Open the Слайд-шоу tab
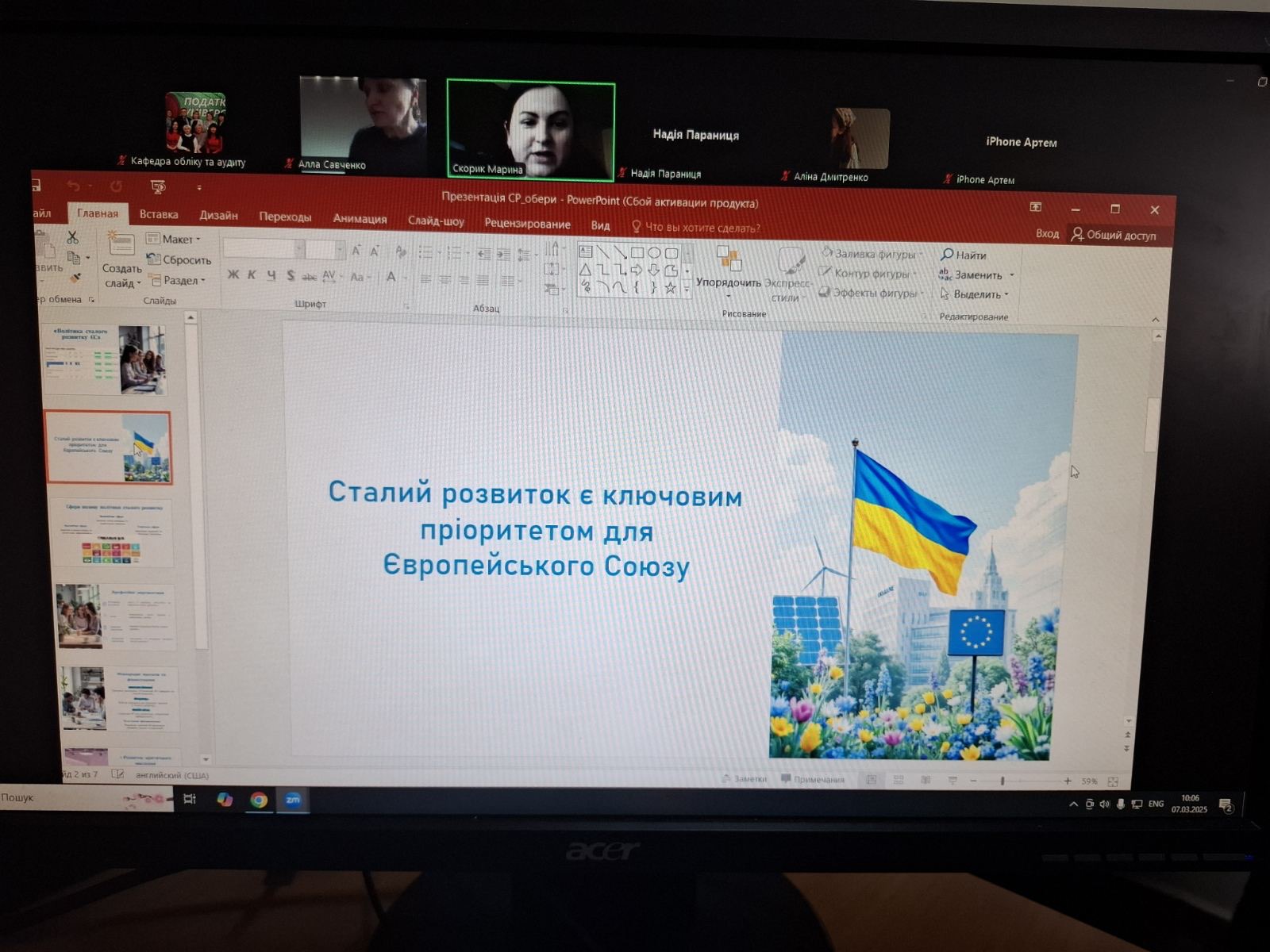 pos(436,221)
